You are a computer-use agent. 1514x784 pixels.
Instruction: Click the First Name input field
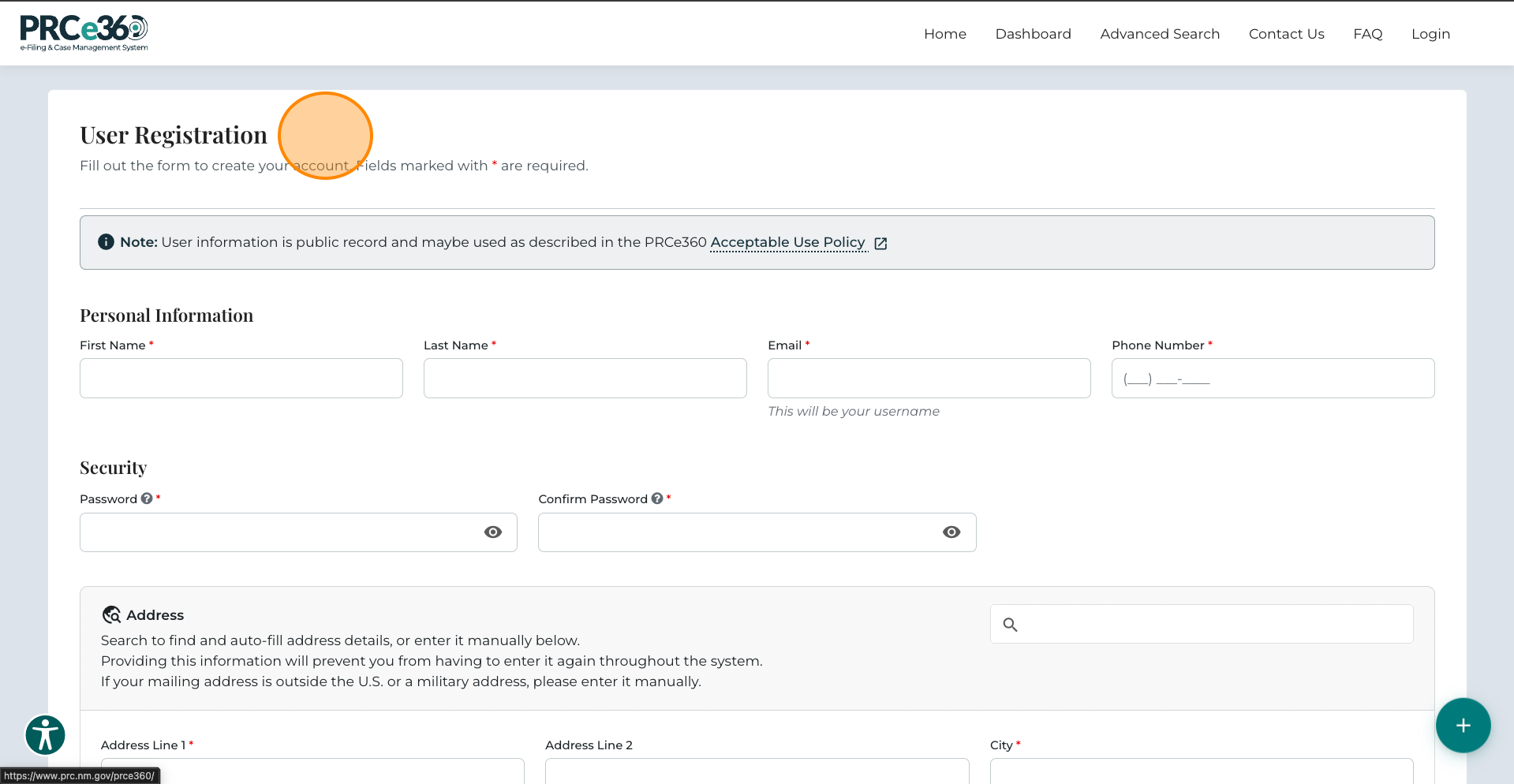tap(241, 378)
